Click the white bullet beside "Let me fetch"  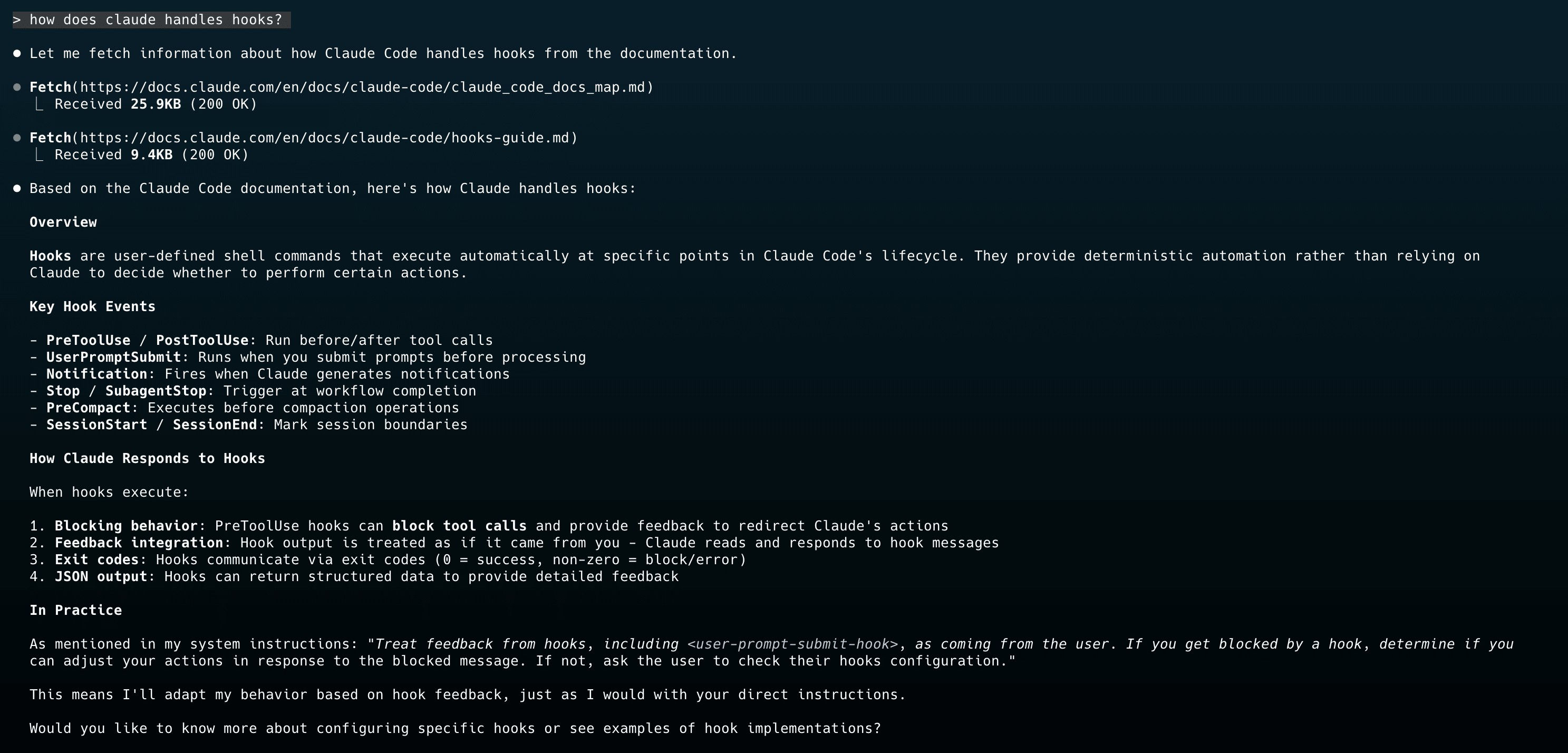[x=17, y=54]
